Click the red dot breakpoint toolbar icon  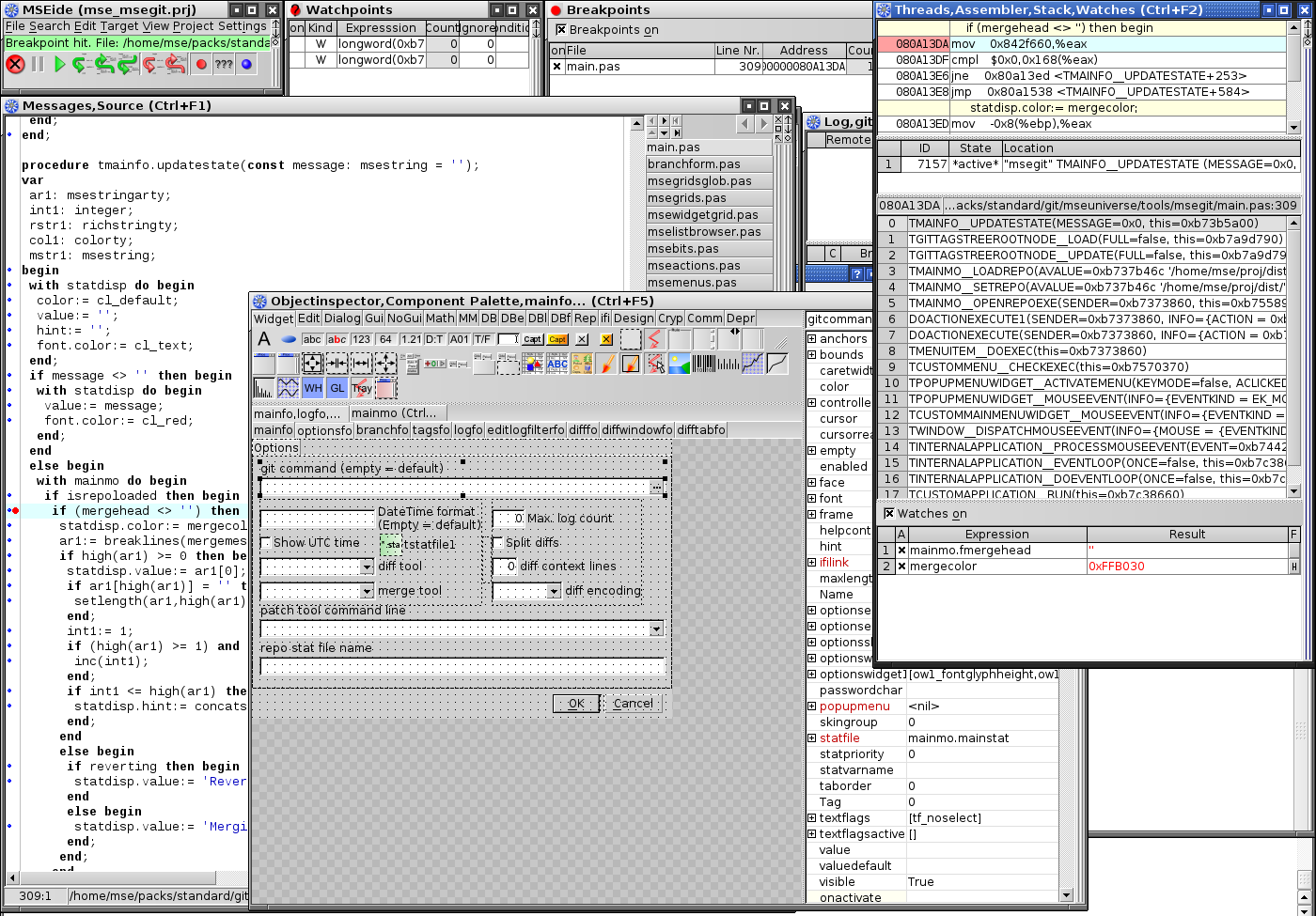[200, 65]
